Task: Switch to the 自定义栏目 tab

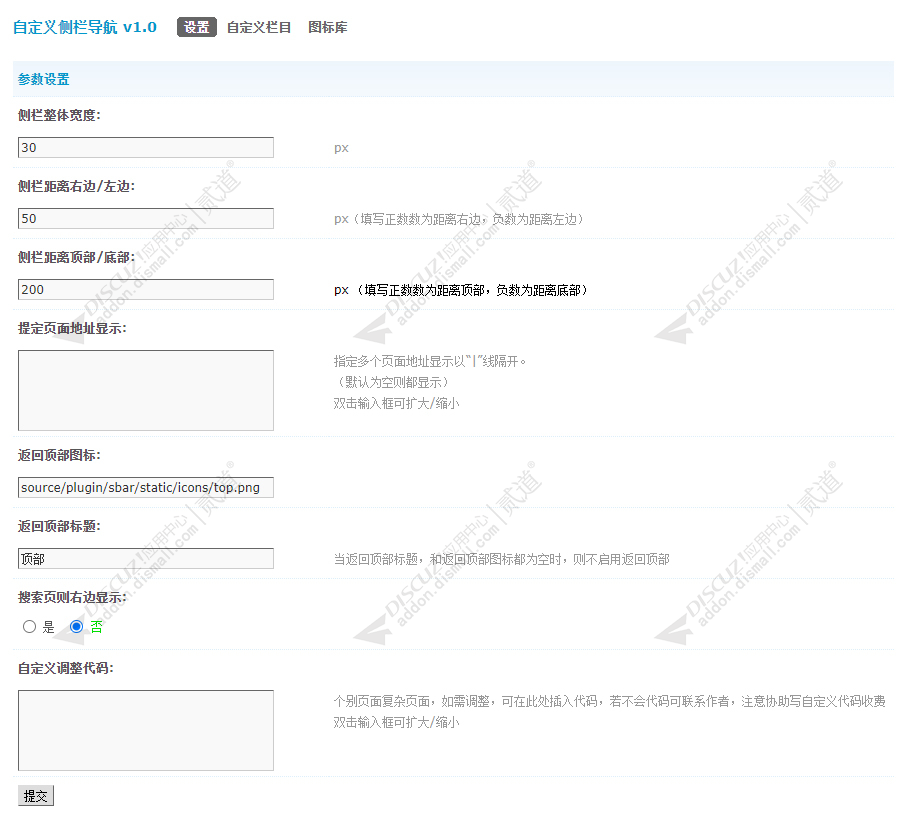Action: 259,27
